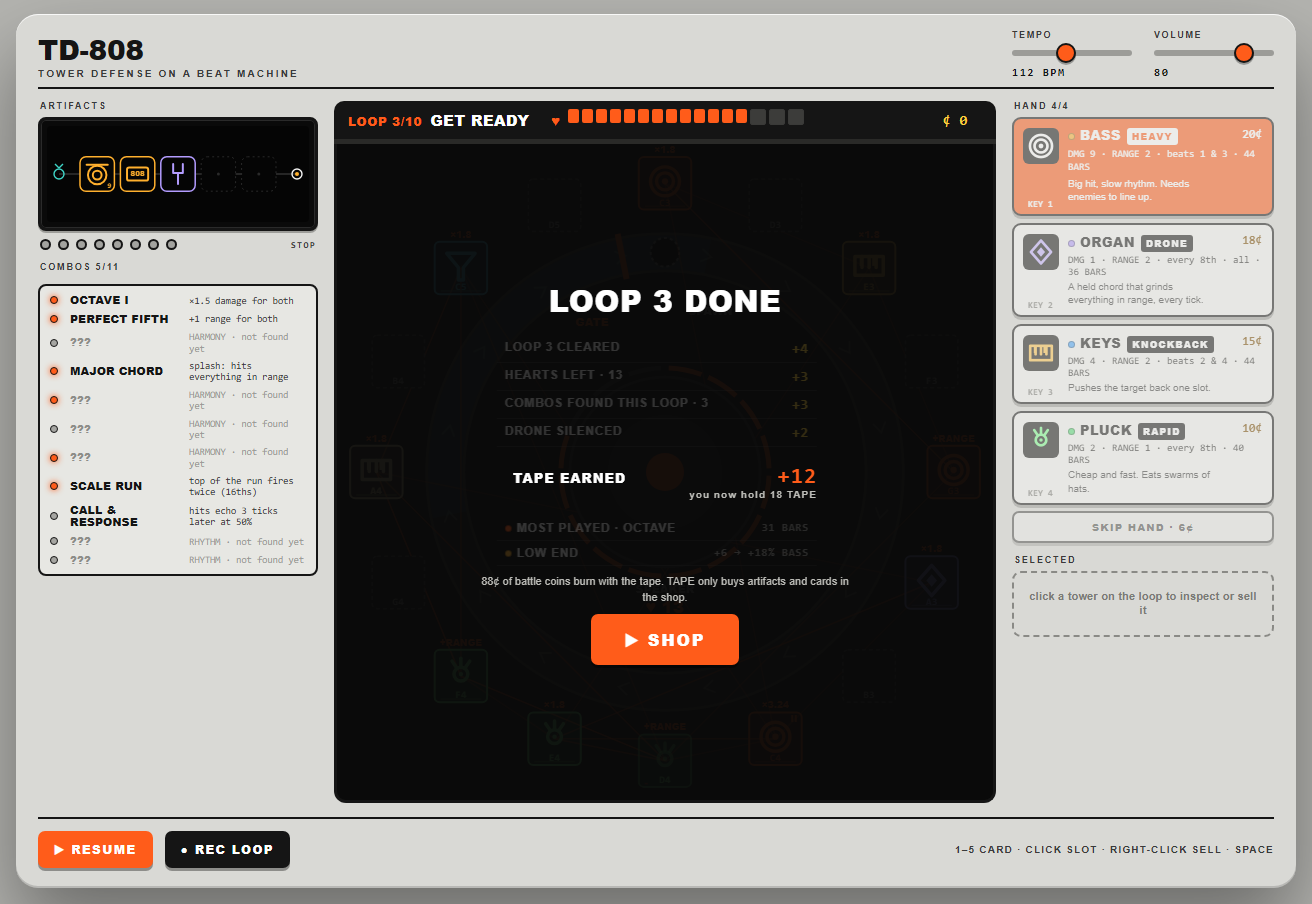This screenshot has width=1312, height=904.
Task: Click the dashed SELECTED tower inspect box
Action: click(x=1143, y=604)
